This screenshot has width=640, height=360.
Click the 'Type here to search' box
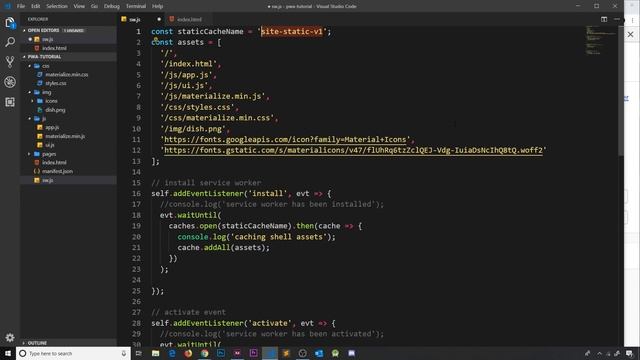click(x=73, y=353)
